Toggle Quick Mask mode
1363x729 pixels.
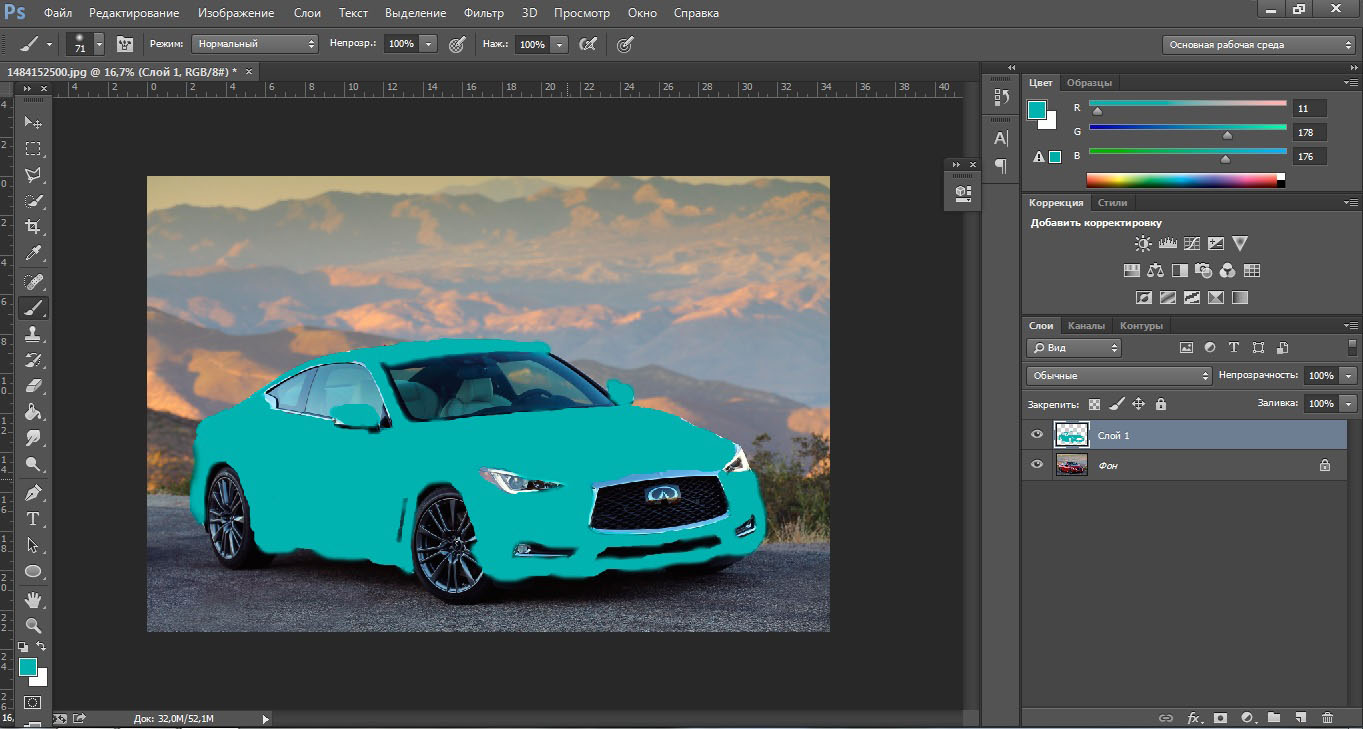pyautogui.click(x=33, y=703)
